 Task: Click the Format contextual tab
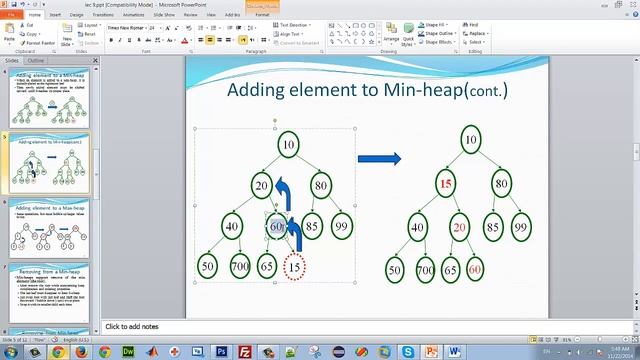click(262, 15)
